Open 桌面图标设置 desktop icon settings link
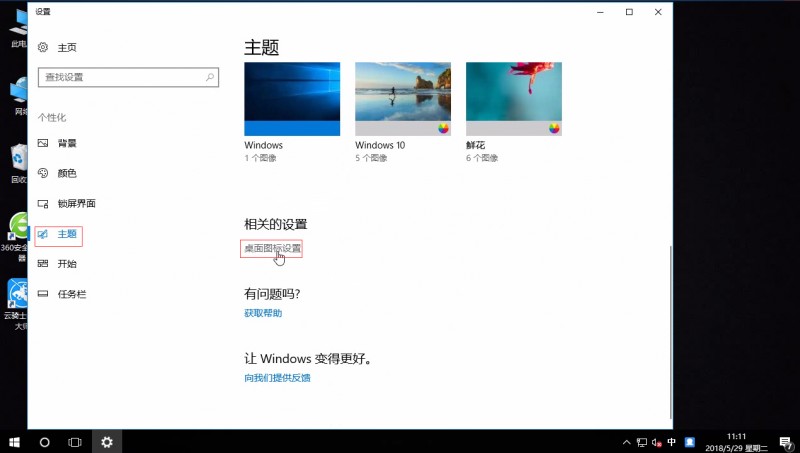The height and width of the screenshot is (453, 800). coord(272,248)
